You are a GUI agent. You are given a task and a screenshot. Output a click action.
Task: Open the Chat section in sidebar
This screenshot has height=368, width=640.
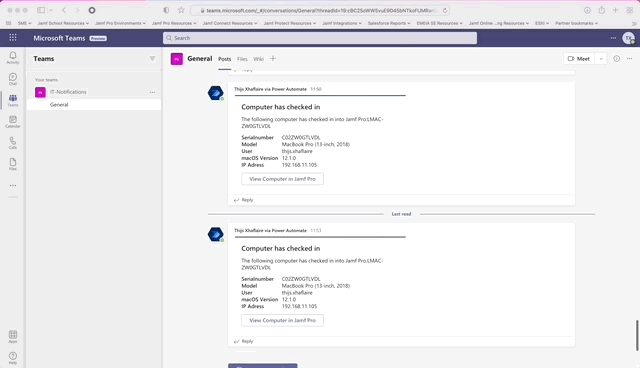(x=13, y=79)
